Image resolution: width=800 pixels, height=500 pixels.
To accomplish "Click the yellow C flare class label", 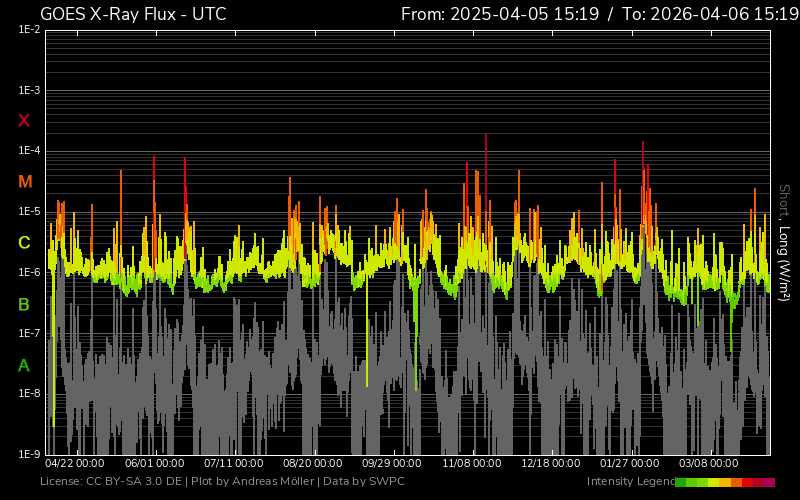I will pyautogui.click(x=24, y=243).
